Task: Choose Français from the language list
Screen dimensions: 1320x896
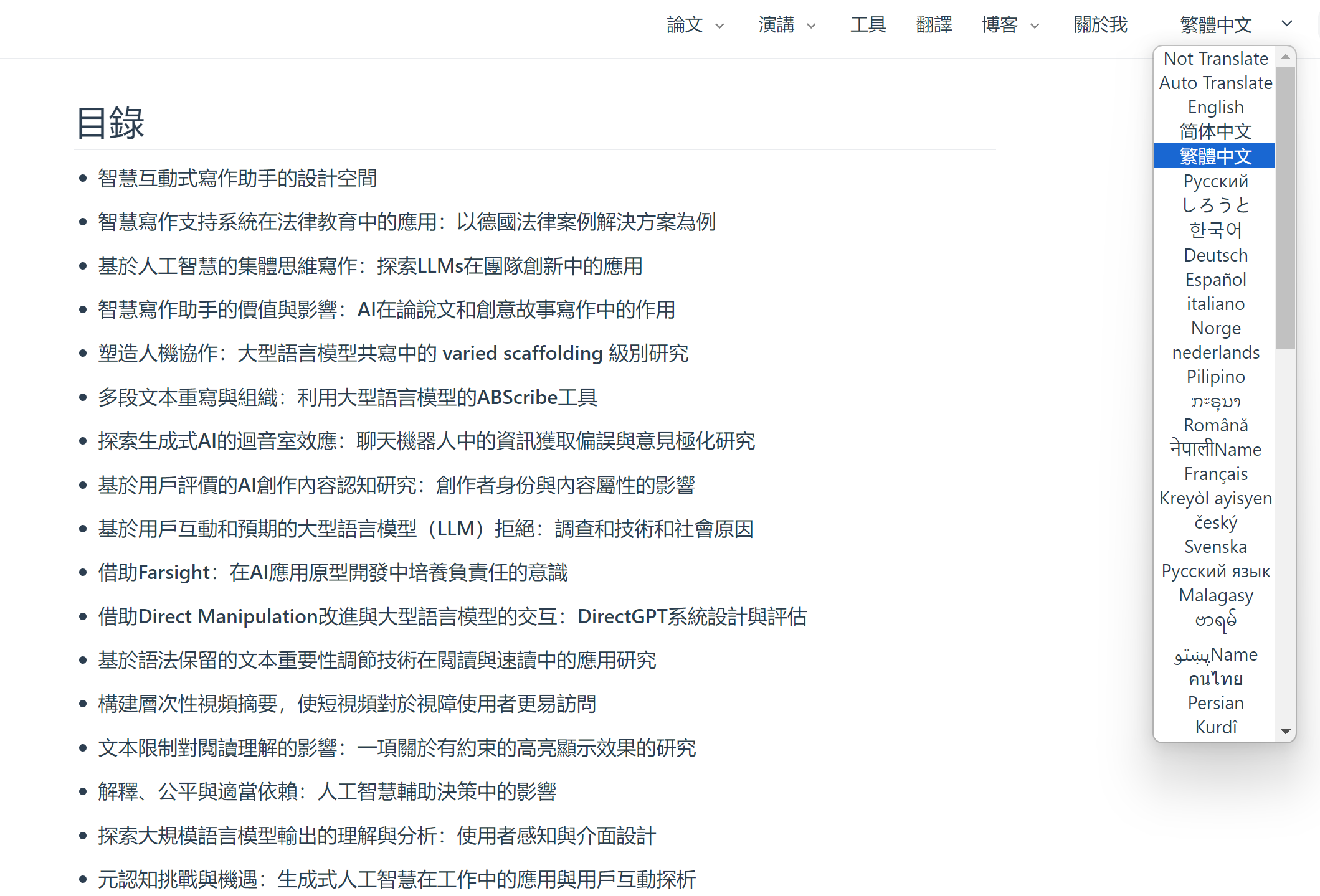Action: (1215, 474)
